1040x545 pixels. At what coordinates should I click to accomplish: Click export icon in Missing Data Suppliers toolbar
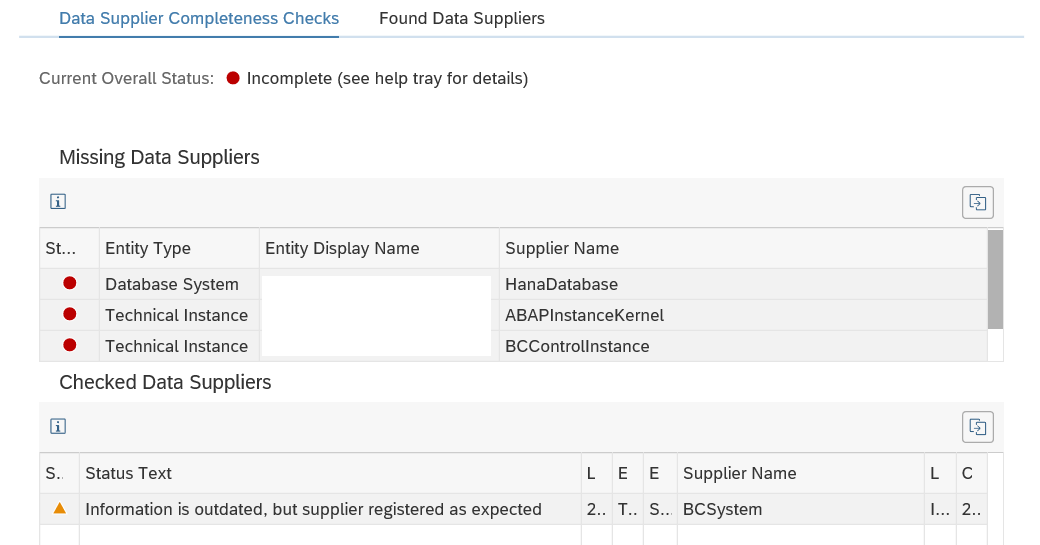(978, 202)
